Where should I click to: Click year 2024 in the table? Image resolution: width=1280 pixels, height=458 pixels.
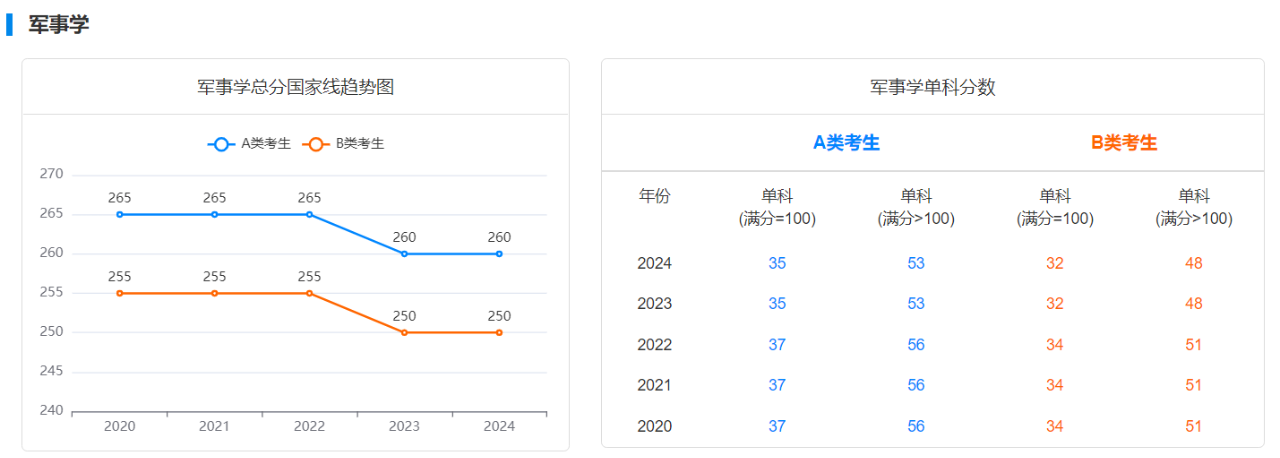pyautogui.click(x=655, y=264)
